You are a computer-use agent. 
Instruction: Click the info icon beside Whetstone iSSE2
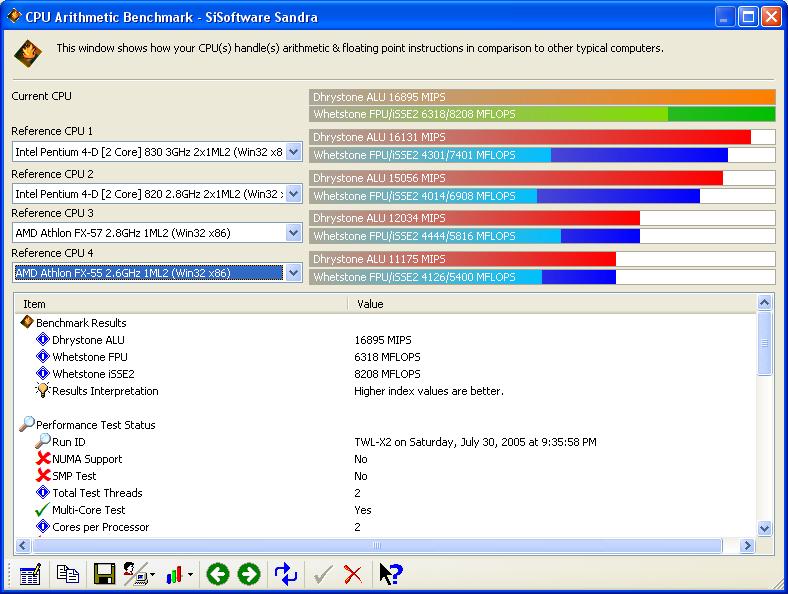(x=43, y=373)
